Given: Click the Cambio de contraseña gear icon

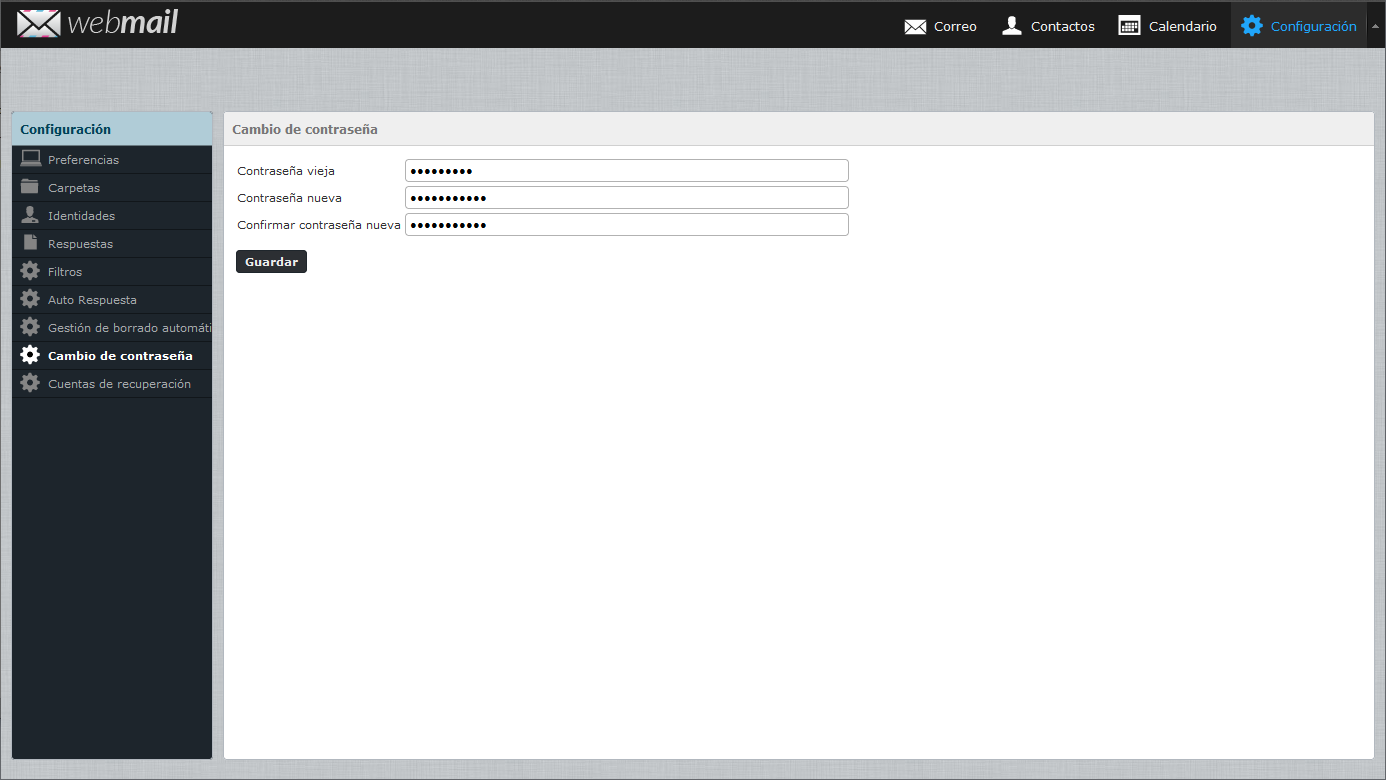Looking at the screenshot, I should (30, 355).
